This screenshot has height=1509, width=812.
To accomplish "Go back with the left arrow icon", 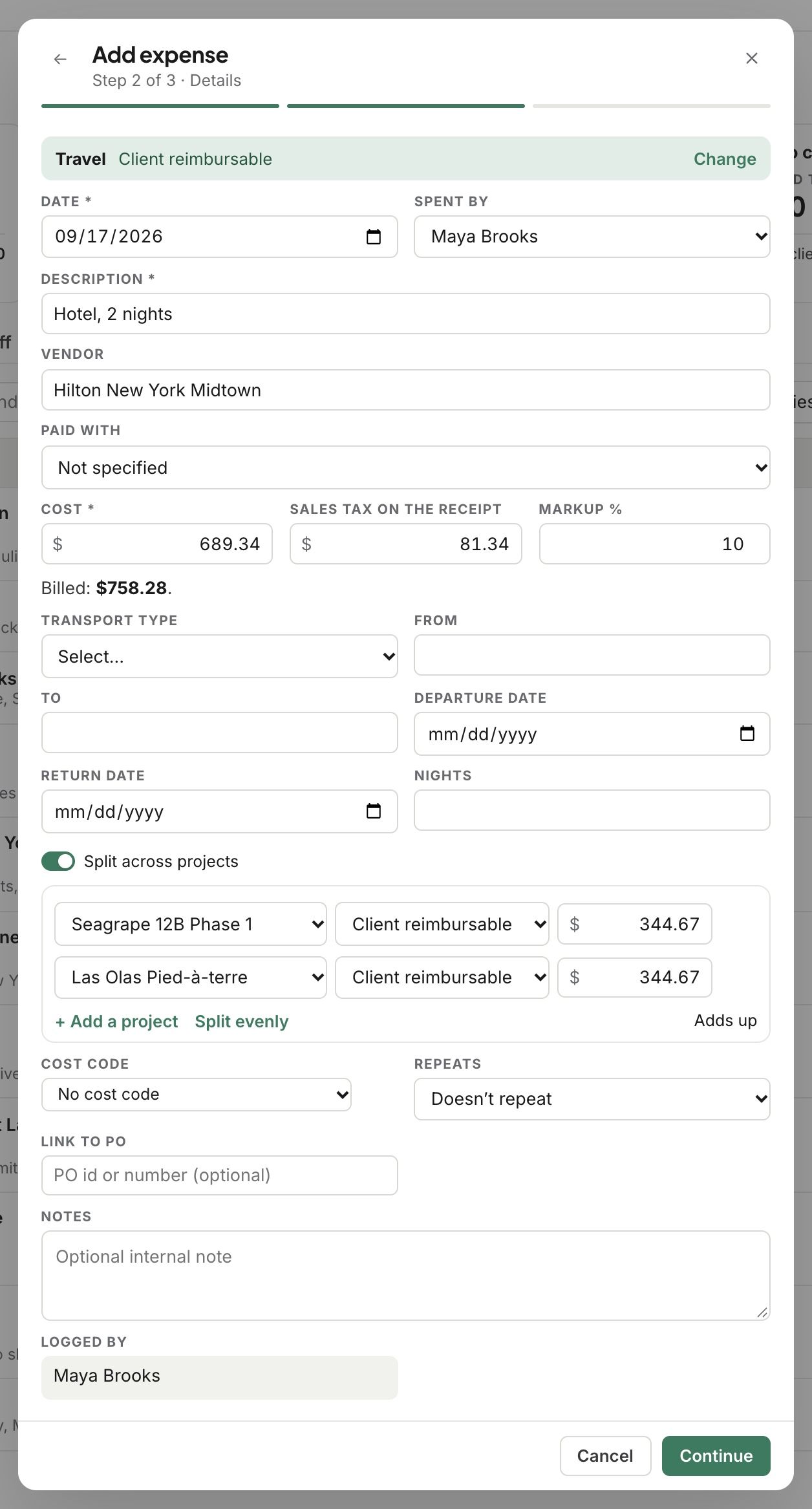I will click(x=60, y=59).
